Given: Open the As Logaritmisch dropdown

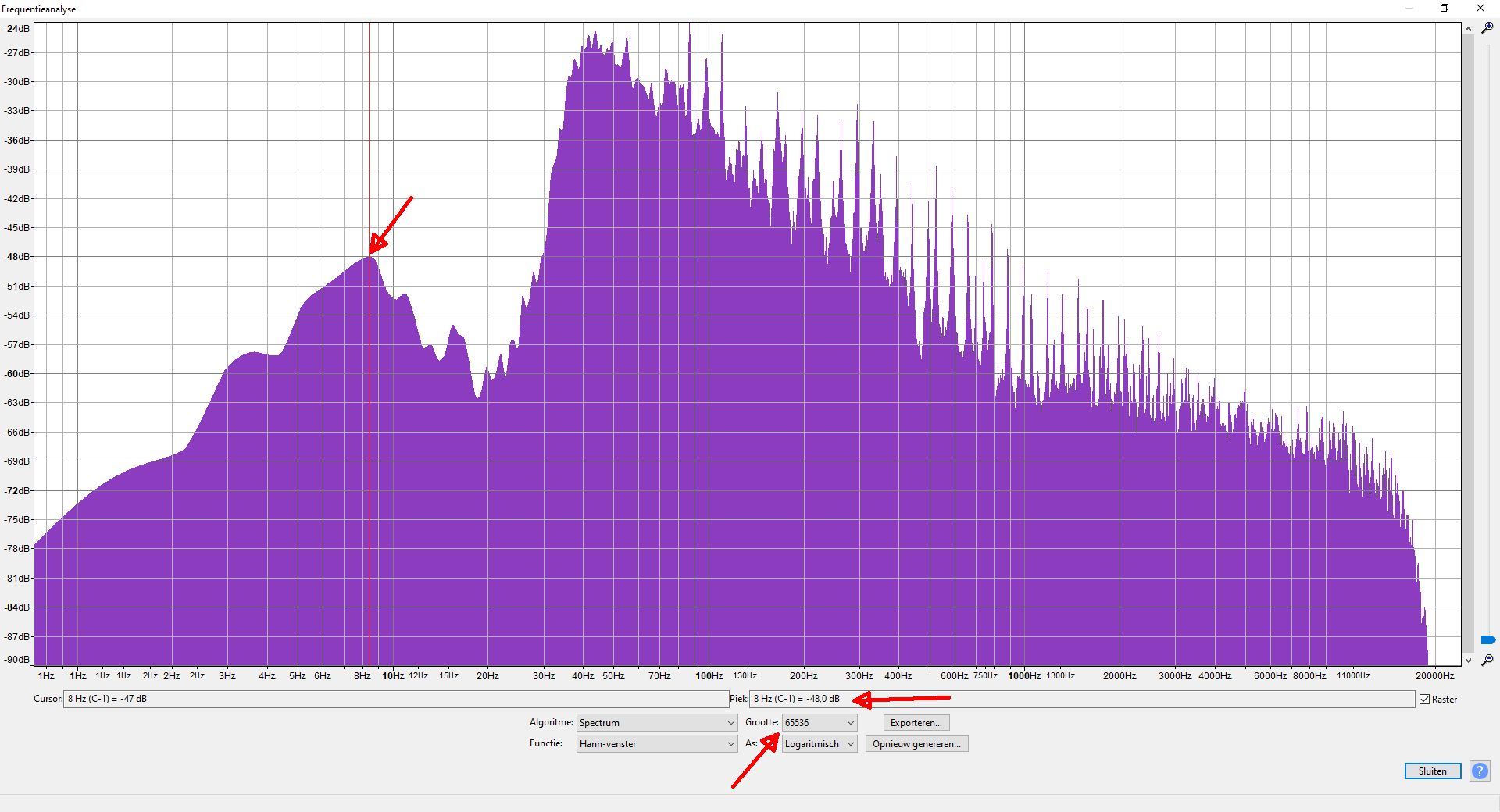Looking at the screenshot, I should coord(819,743).
